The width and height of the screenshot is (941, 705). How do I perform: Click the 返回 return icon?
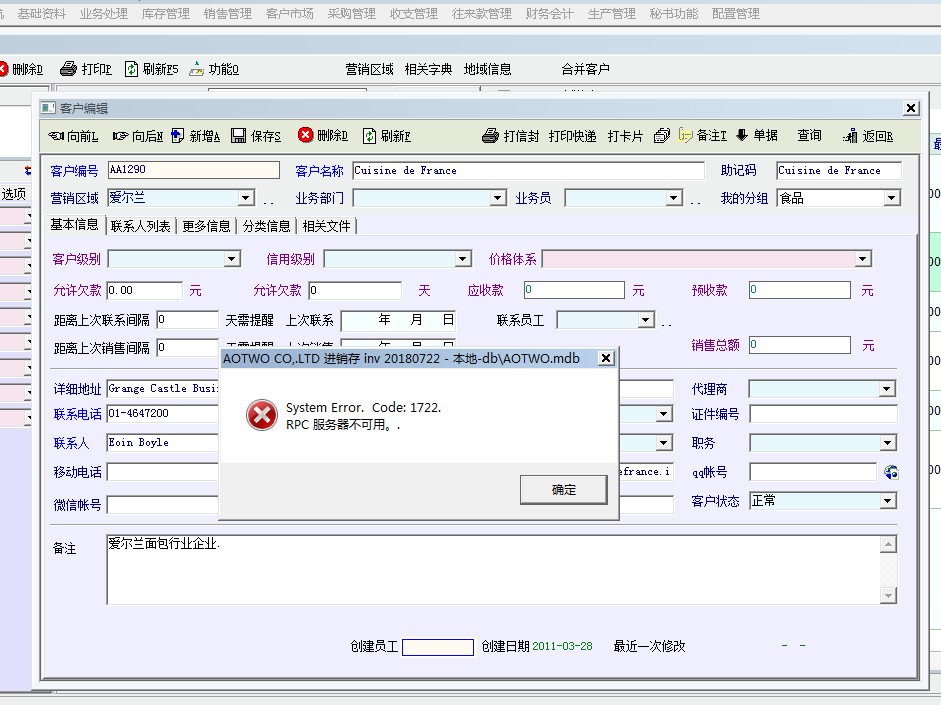(x=851, y=136)
